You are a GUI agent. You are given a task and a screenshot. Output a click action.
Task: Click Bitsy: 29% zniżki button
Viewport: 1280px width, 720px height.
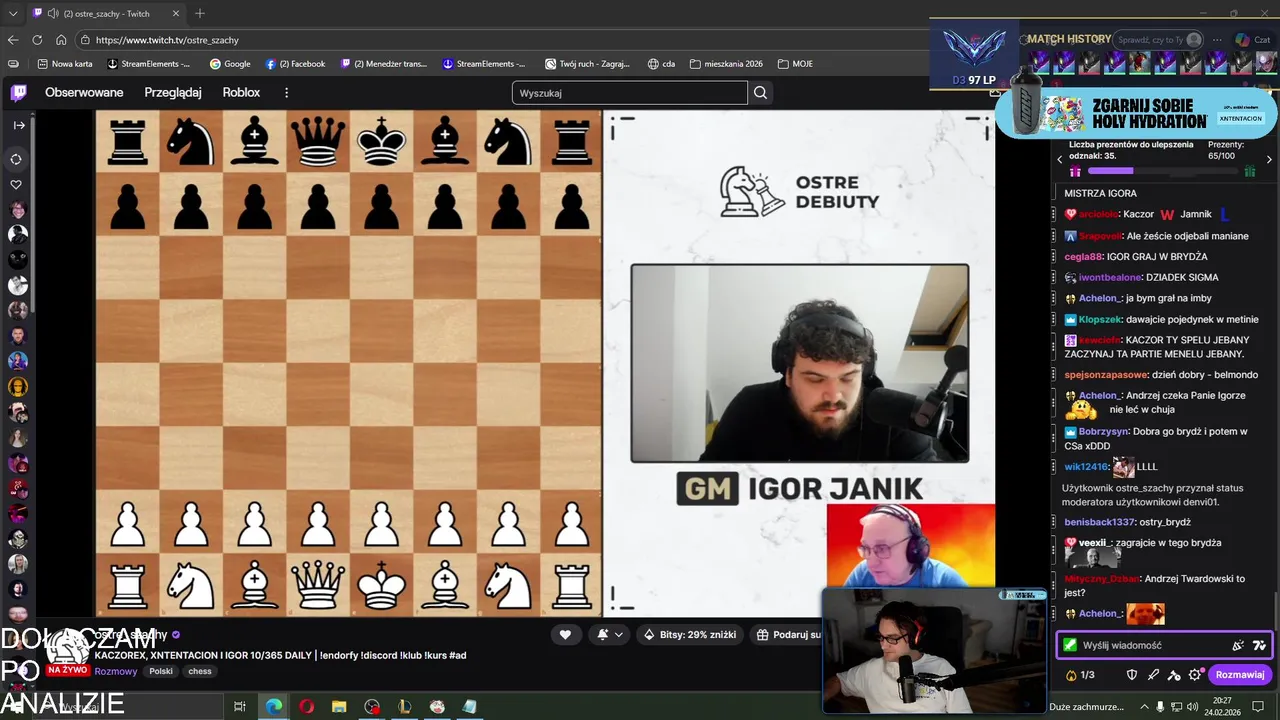(x=690, y=635)
